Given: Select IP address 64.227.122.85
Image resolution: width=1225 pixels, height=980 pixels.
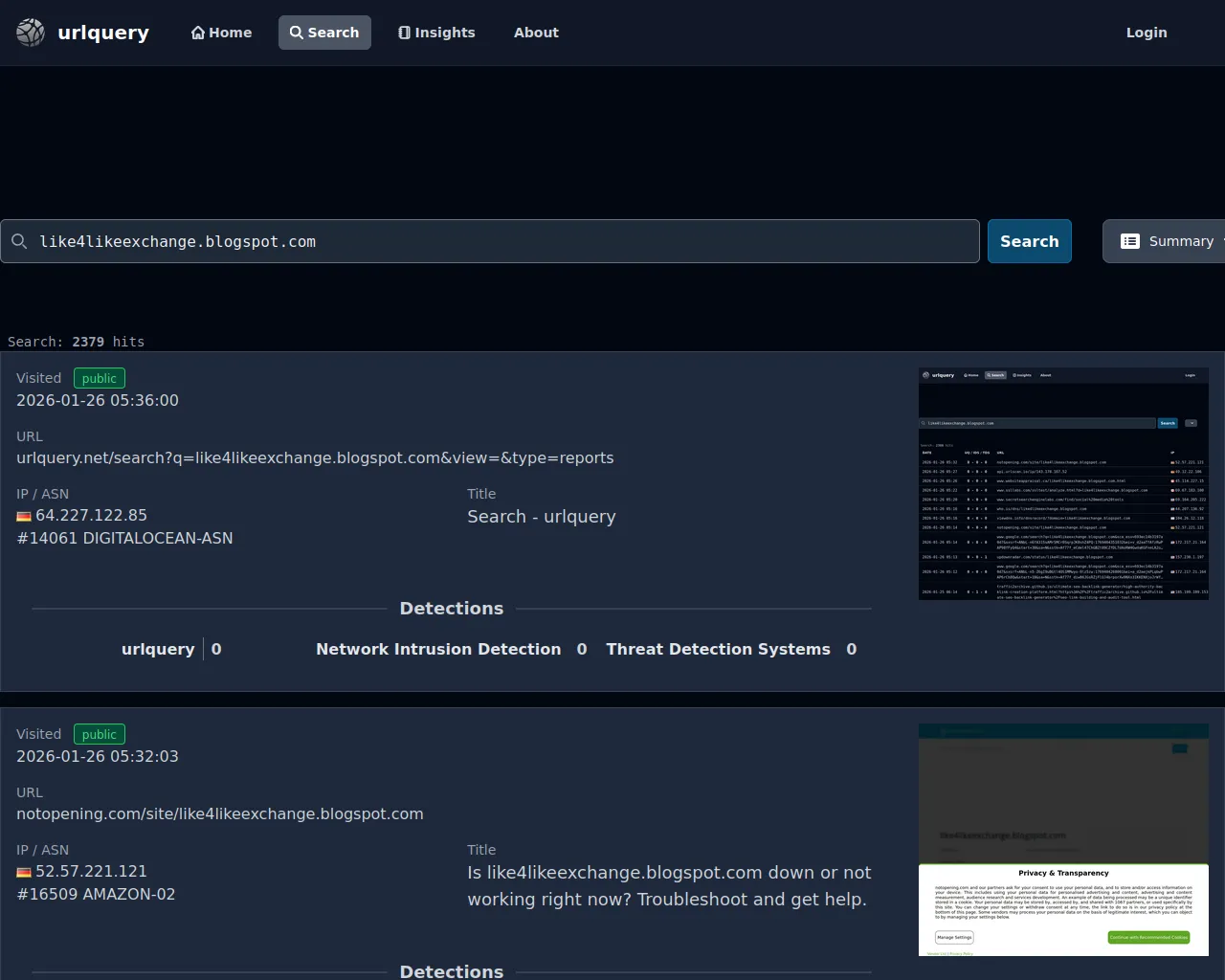Looking at the screenshot, I should [x=91, y=515].
